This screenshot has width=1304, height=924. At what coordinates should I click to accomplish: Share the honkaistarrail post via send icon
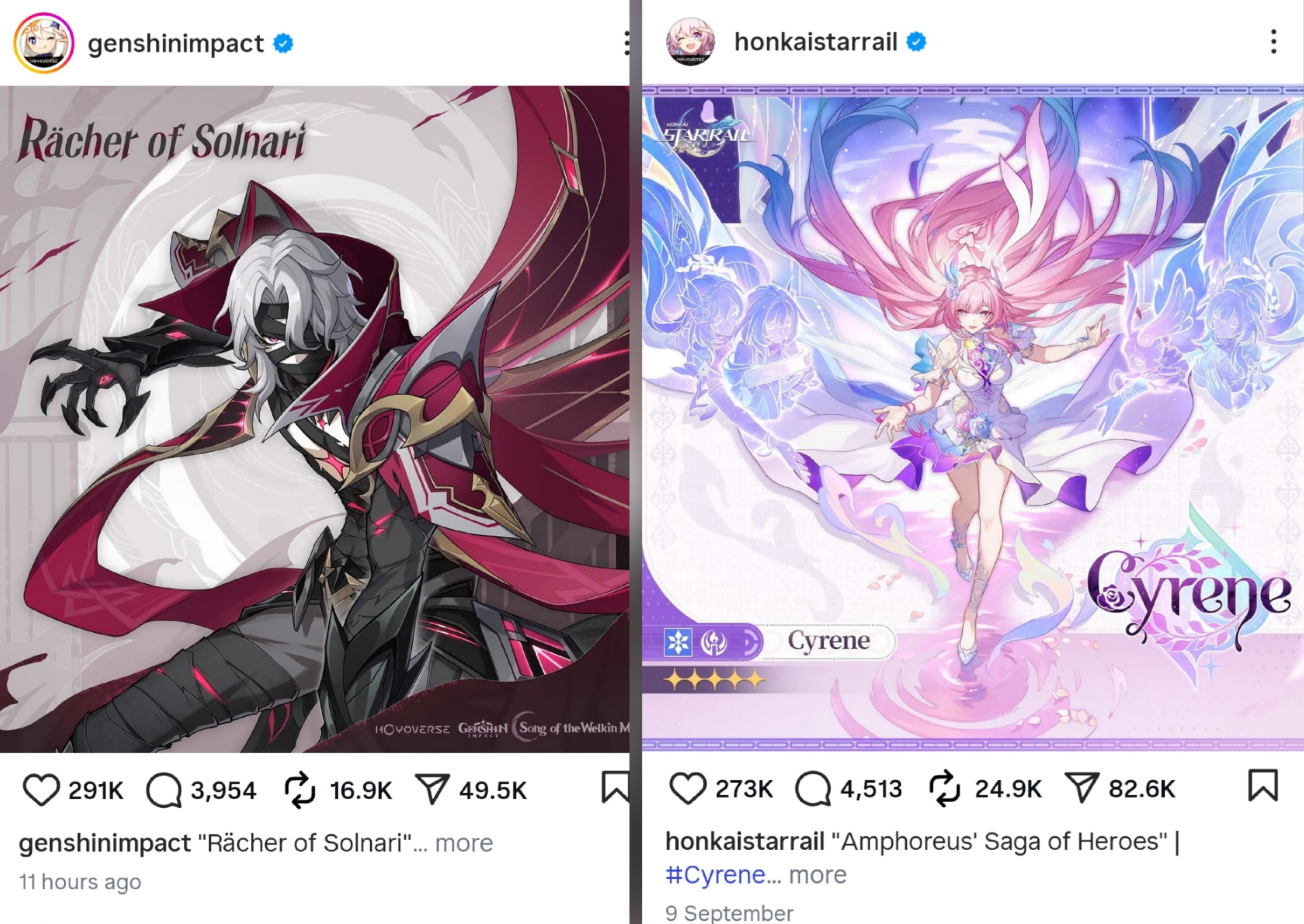1081,788
